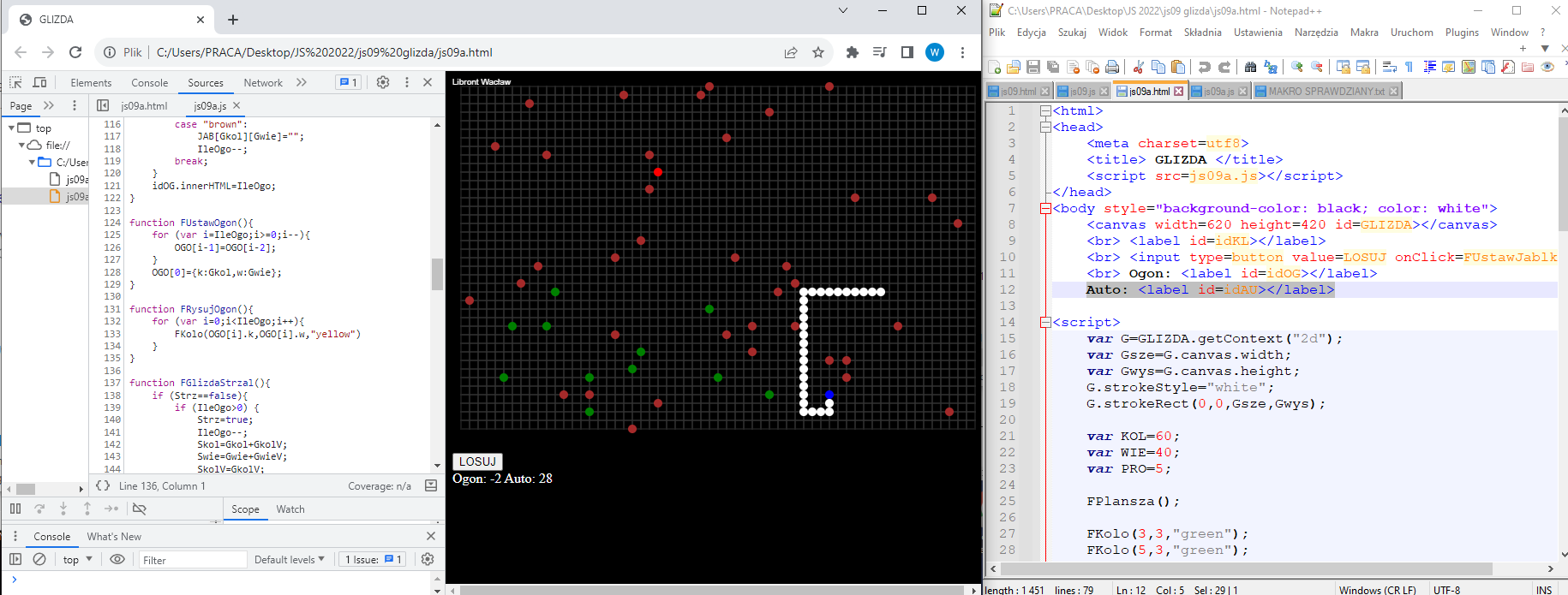Open the Default levels dropdown in console
This screenshot has height=595, width=1568.
(x=289, y=559)
